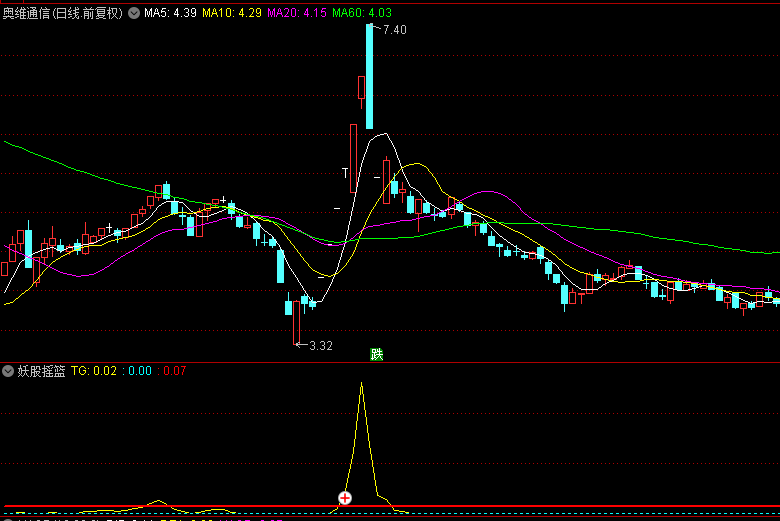Click the hollow red candlestick before the peak

[353, 157]
